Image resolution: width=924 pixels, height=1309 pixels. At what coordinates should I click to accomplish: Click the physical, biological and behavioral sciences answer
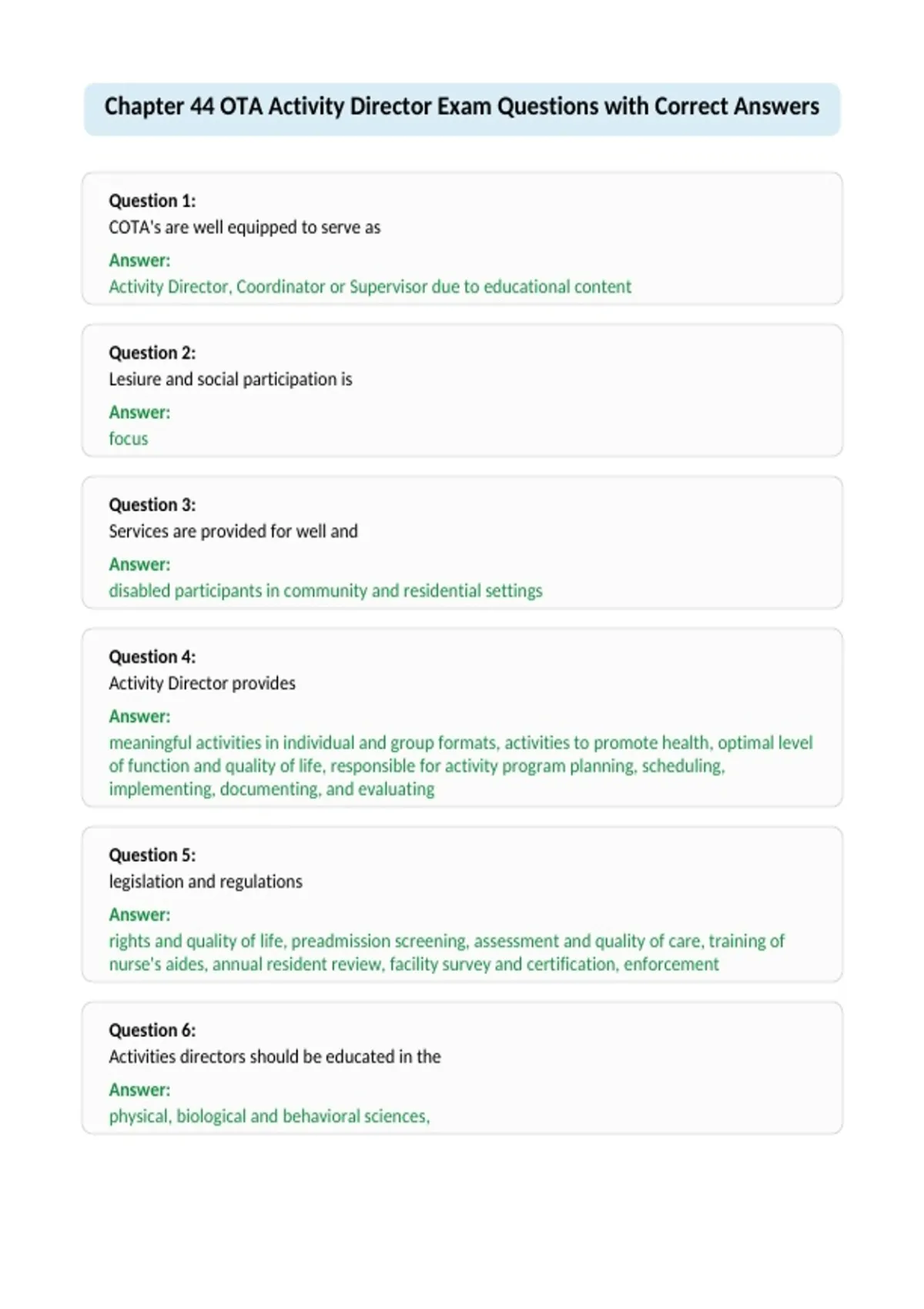click(269, 1116)
